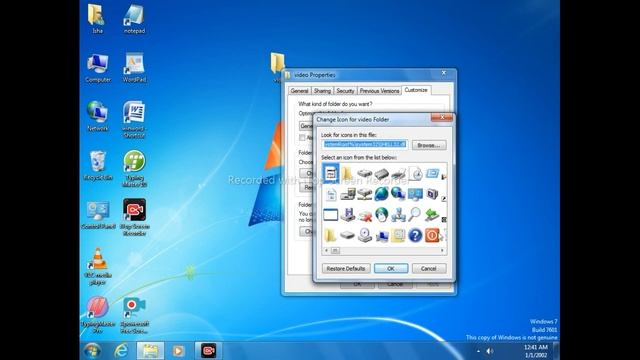Pick the plain blue globe icon

[x=381, y=194]
